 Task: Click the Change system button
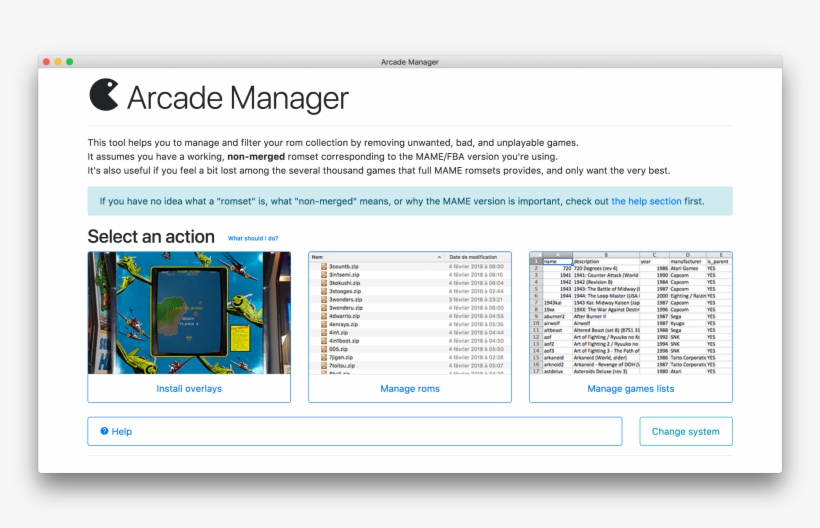coord(686,431)
